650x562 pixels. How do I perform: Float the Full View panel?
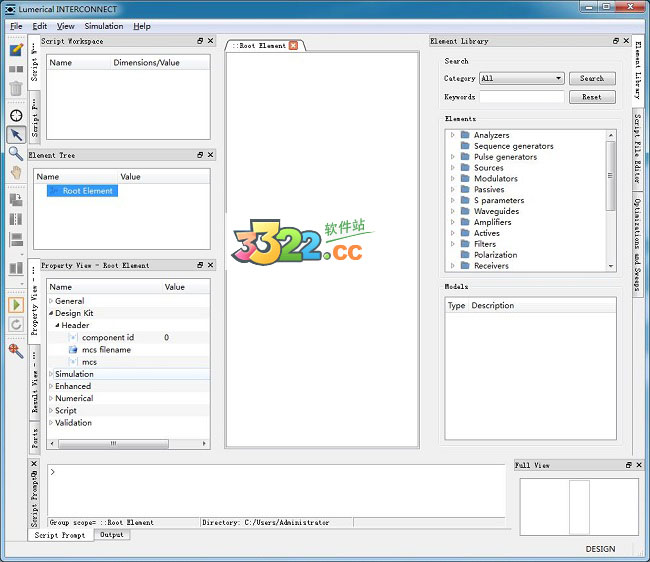coord(628,465)
